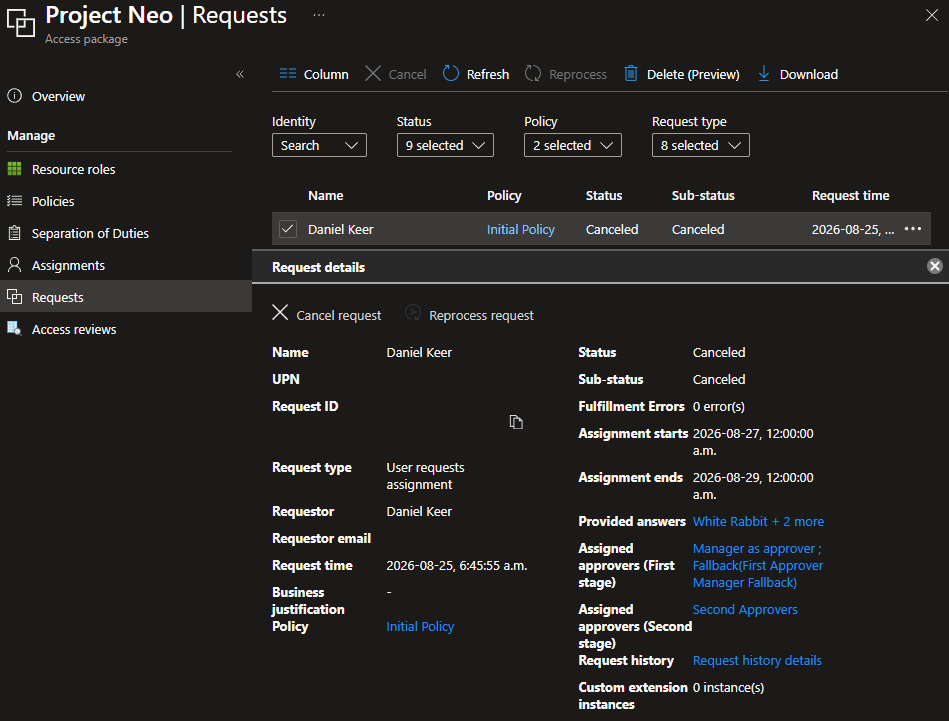Viewport: 949px width, 721px height.
Task: Open the Identity Search dropdown
Action: (319, 145)
